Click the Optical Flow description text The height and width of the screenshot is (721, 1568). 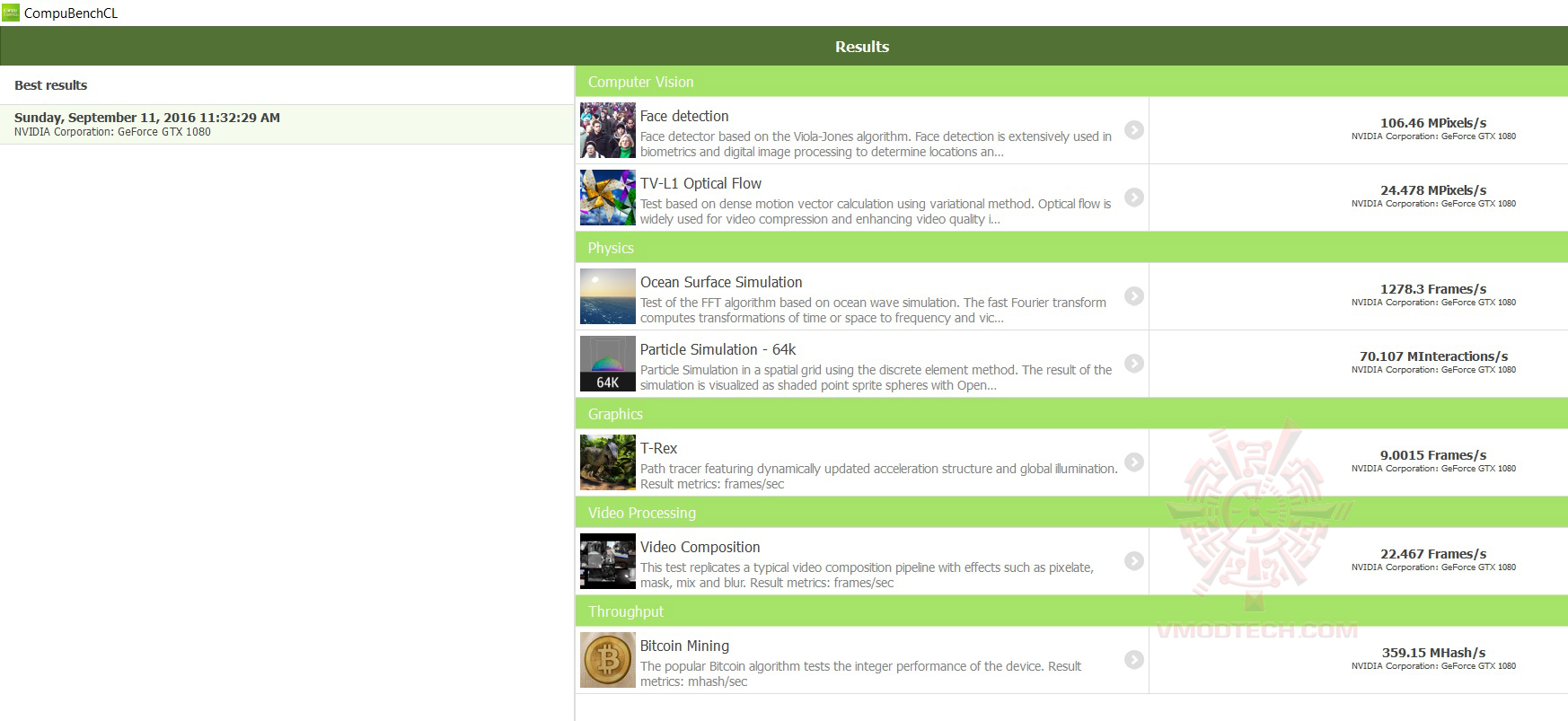tap(876, 212)
